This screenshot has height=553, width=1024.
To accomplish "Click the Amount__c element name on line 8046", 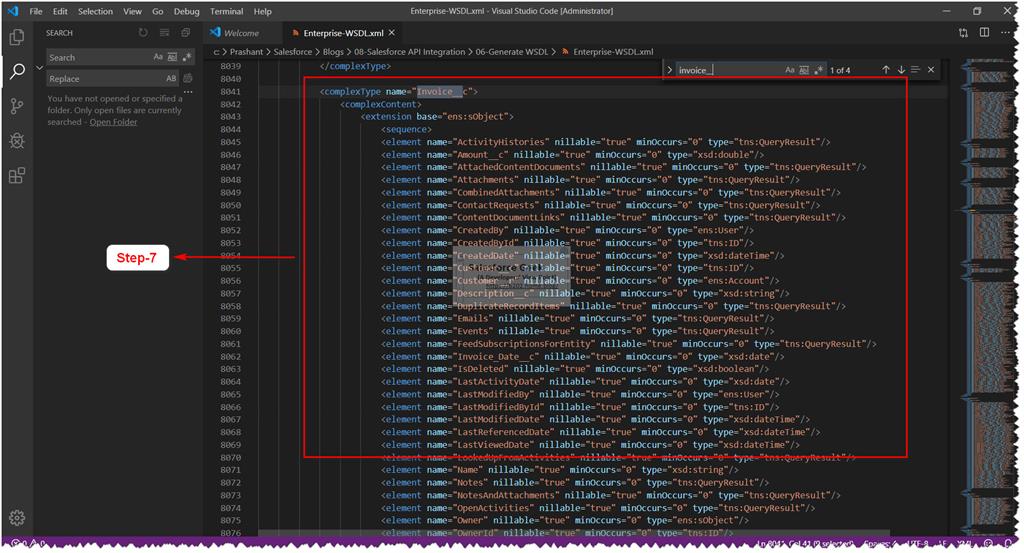I will pos(481,155).
